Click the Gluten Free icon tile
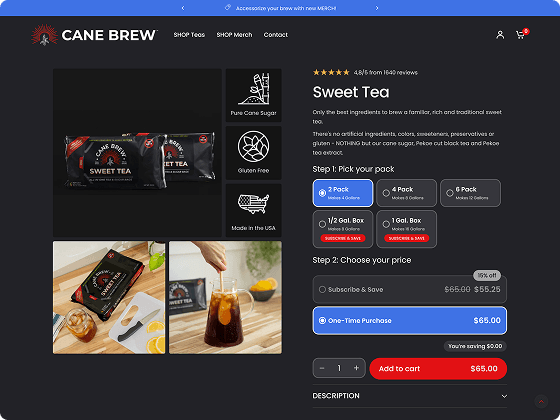The height and width of the screenshot is (420, 560). tap(254, 153)
